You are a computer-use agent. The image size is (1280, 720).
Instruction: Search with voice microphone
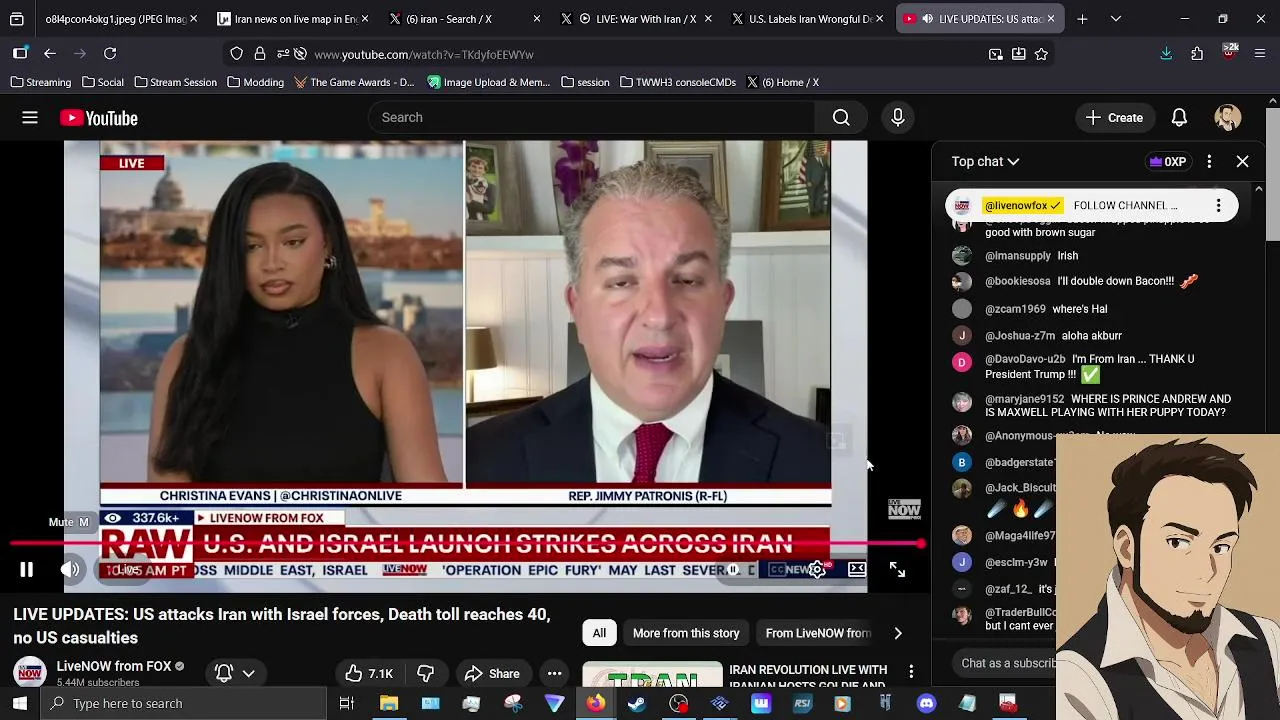898,118
